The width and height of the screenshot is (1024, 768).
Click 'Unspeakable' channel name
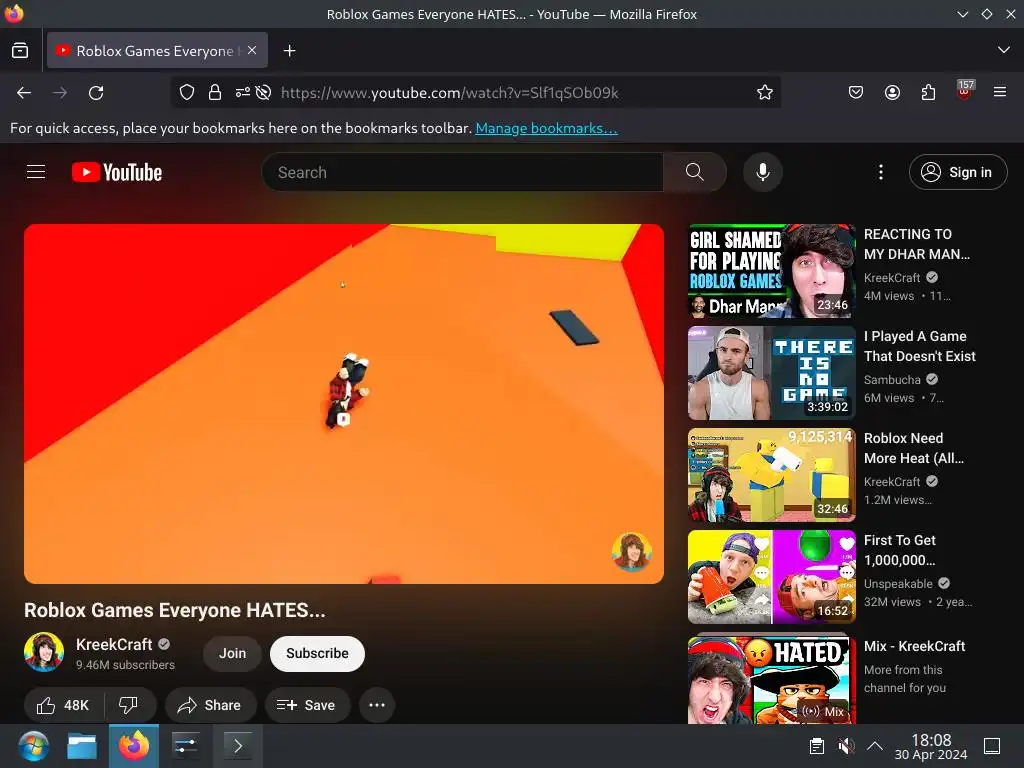point(898,584)
